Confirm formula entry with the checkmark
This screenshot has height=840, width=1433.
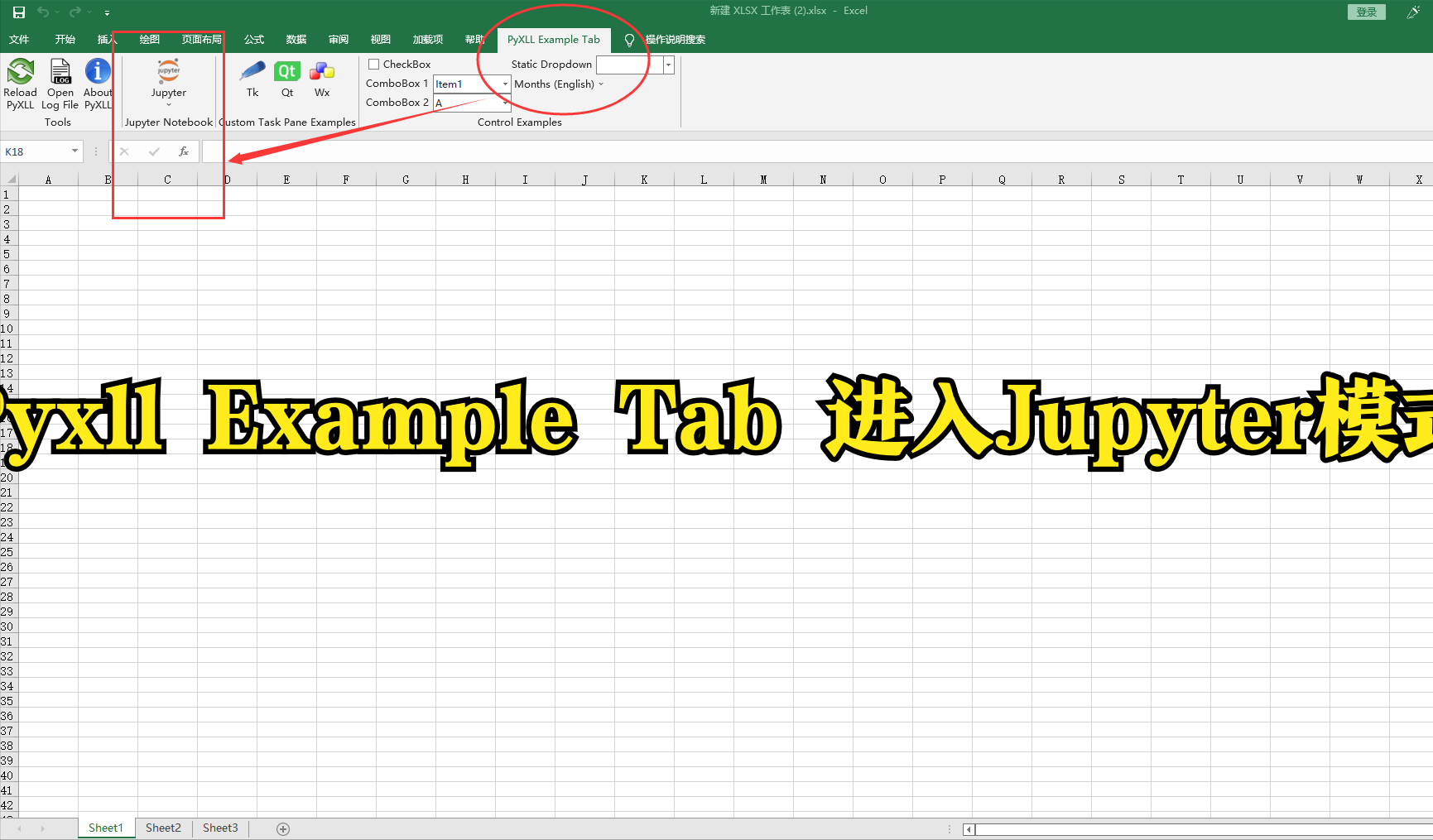pyautogui.click(x=154, y=151)
